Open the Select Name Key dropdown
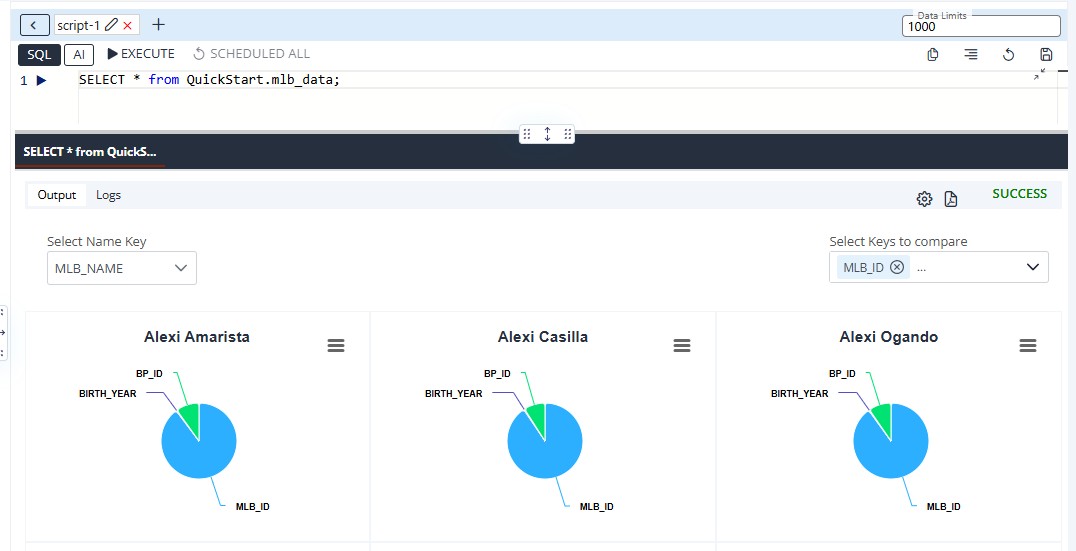The image size is (1076, 551). (121, 268)
